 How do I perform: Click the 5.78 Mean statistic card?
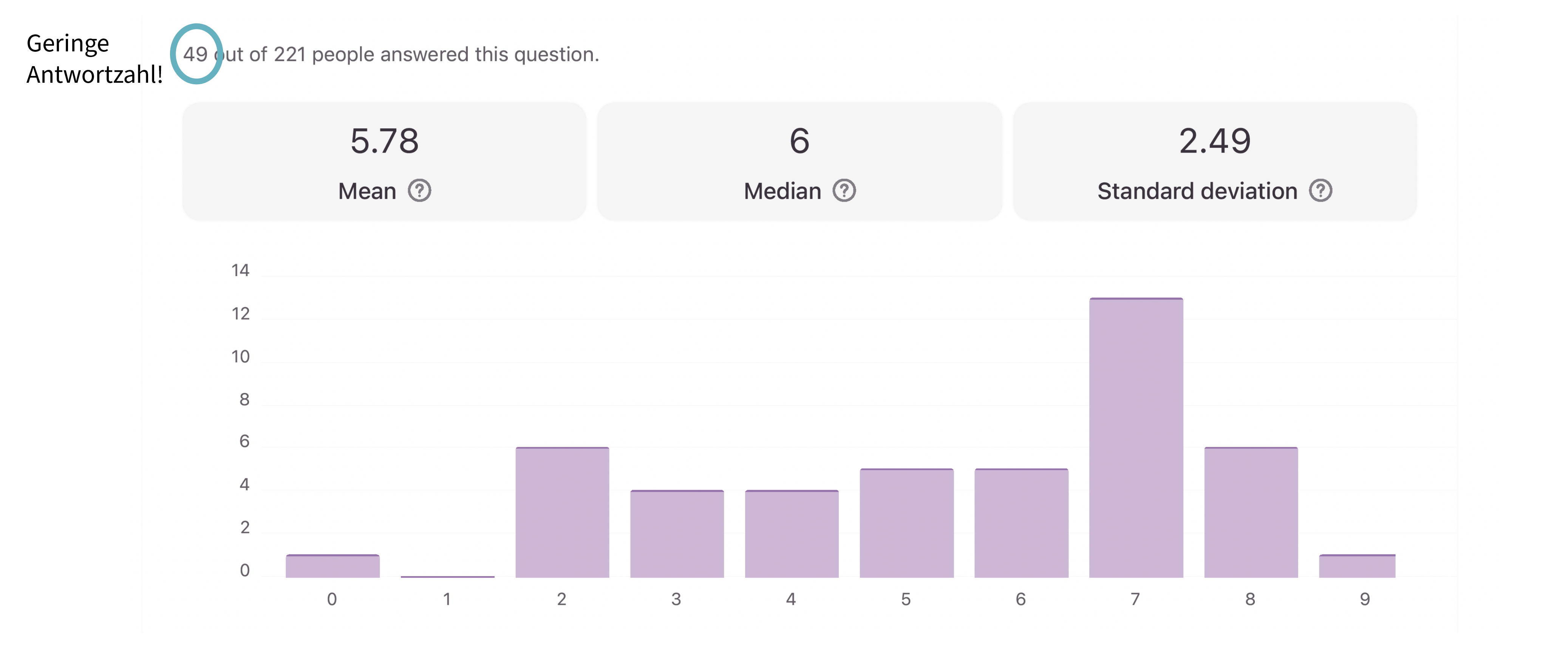point(384,161)
